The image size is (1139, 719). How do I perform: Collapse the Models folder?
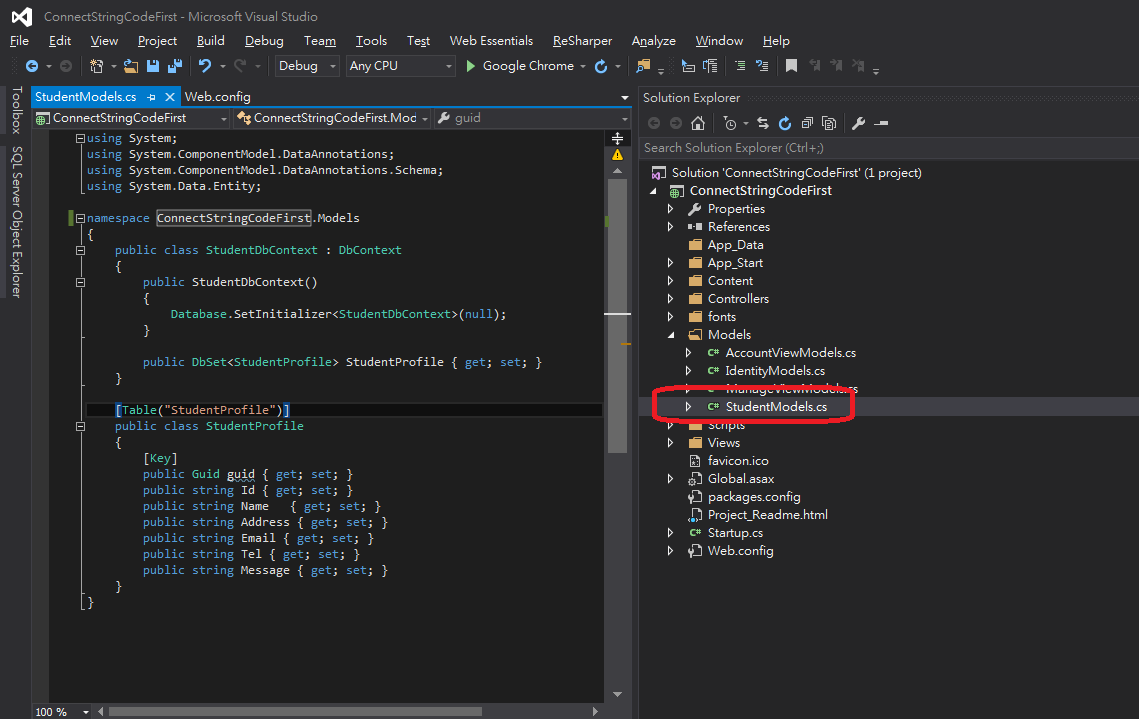click(671, 335)
